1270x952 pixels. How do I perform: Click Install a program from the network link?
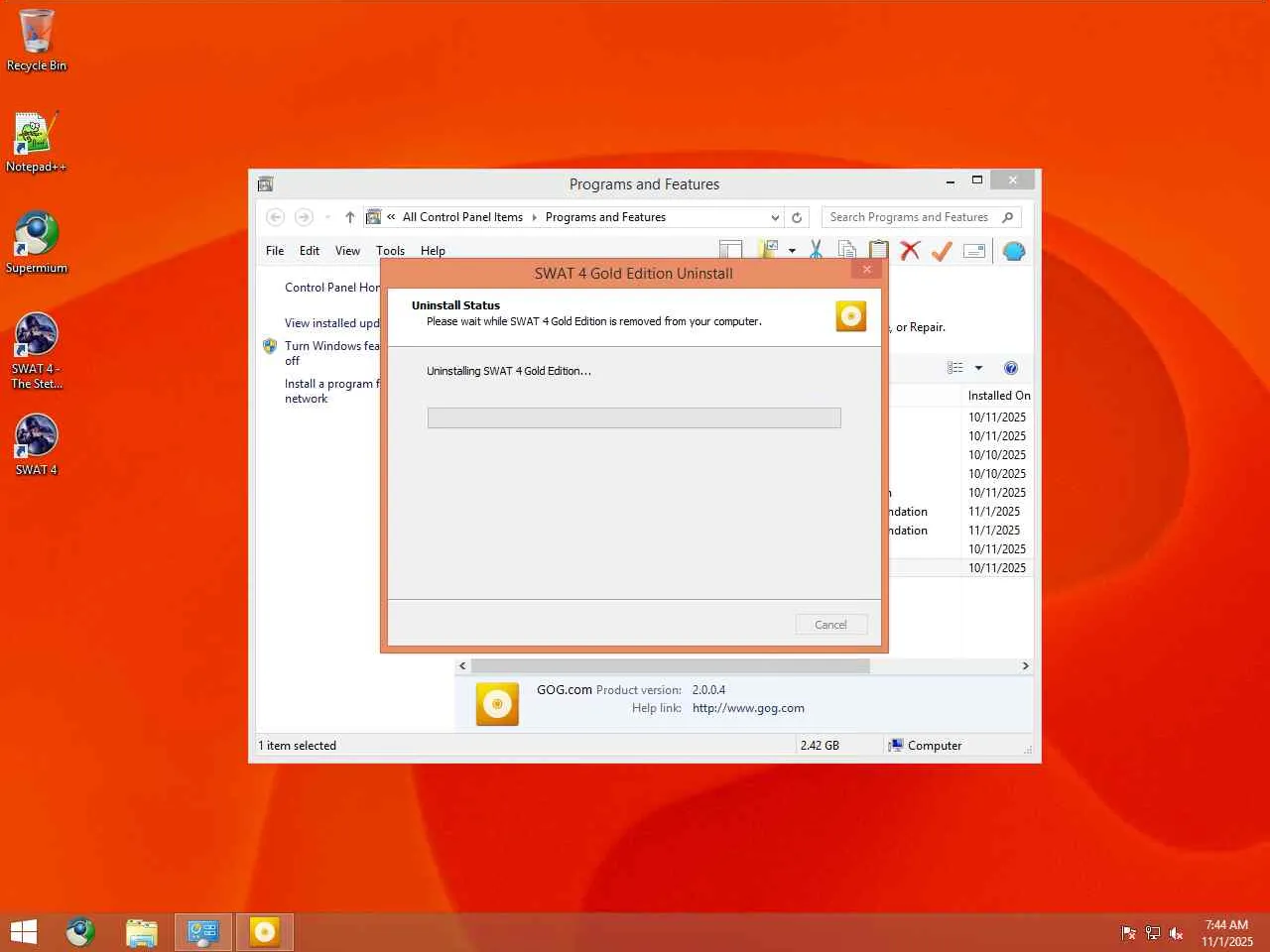coord(332,391)
